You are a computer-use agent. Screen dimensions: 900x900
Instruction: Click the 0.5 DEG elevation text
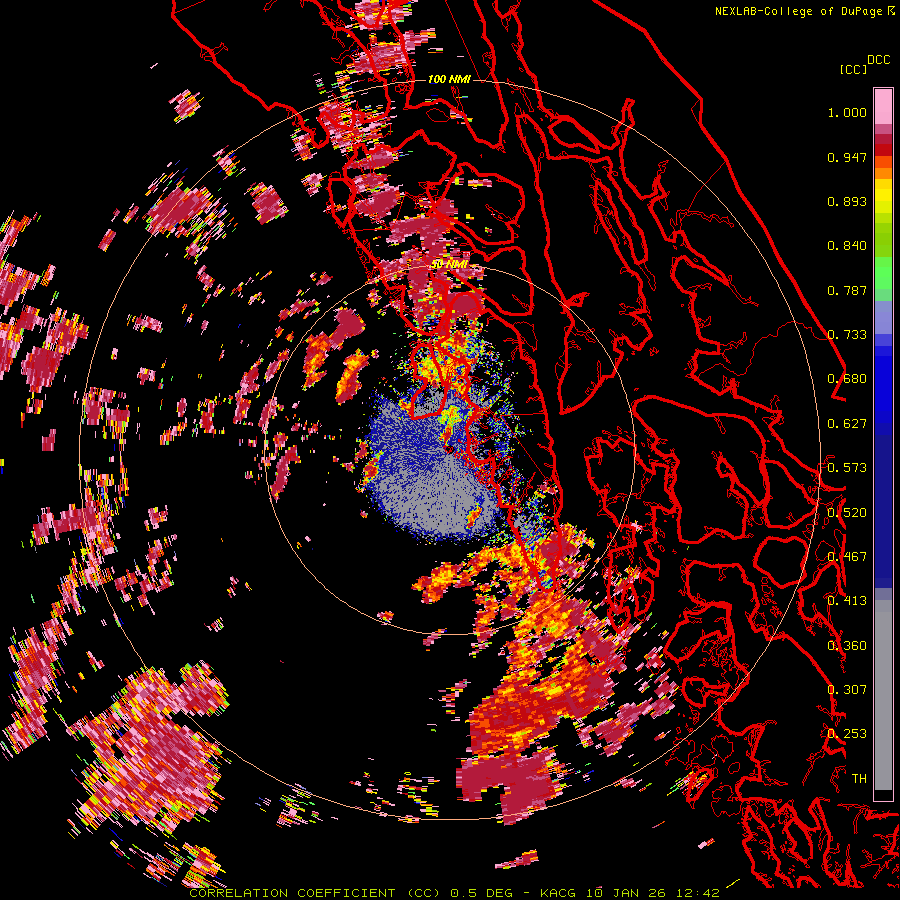[482, 893]
